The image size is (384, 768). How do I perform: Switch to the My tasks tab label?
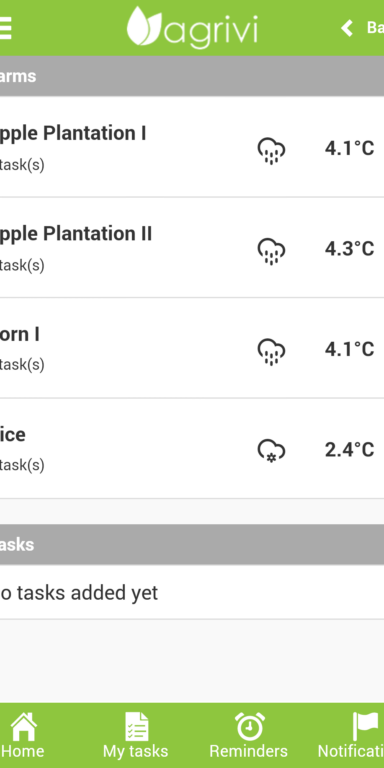[136, 752]
